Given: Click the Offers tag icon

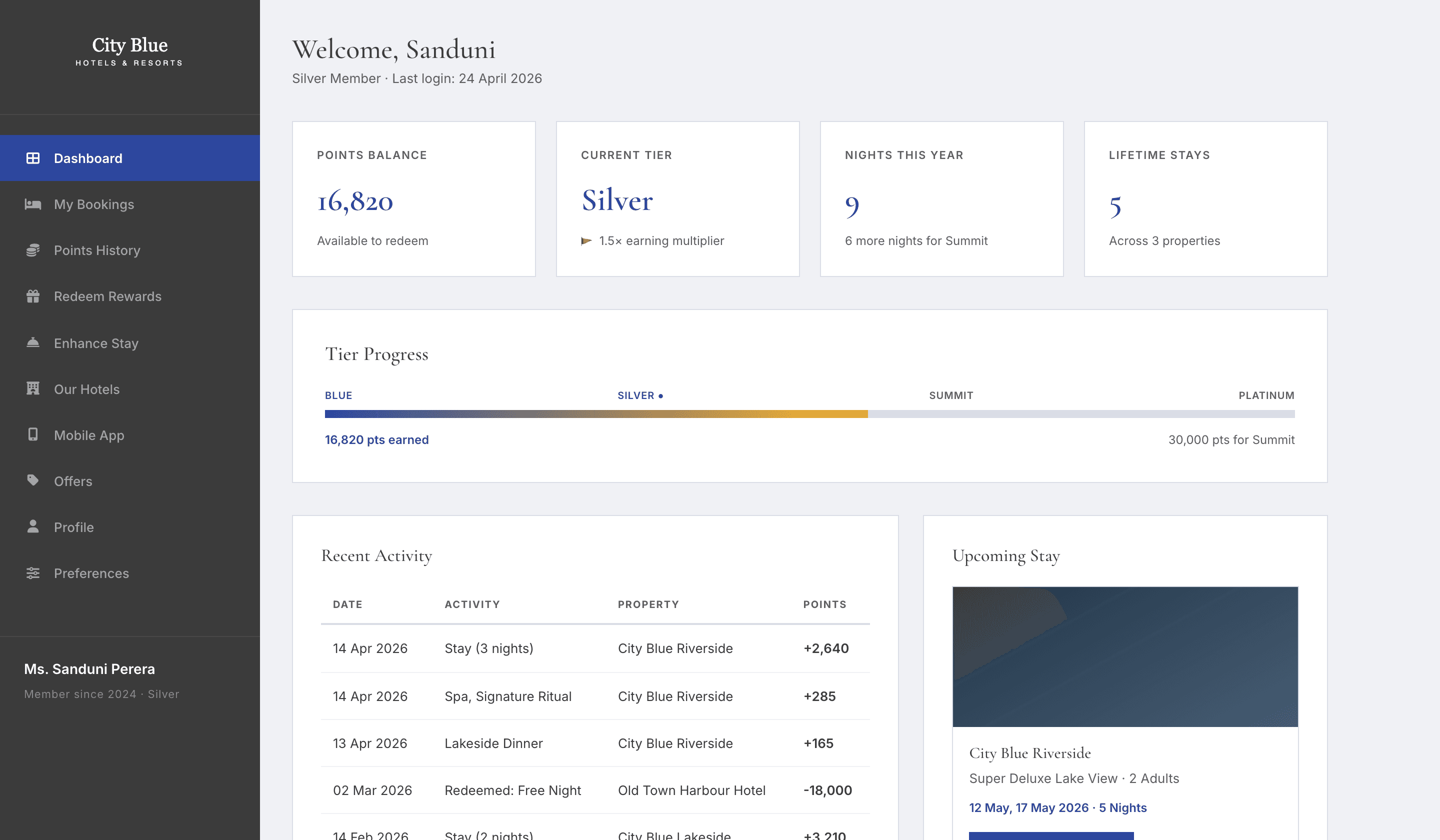Looking at the screenshot, I should tap(33, 480).
